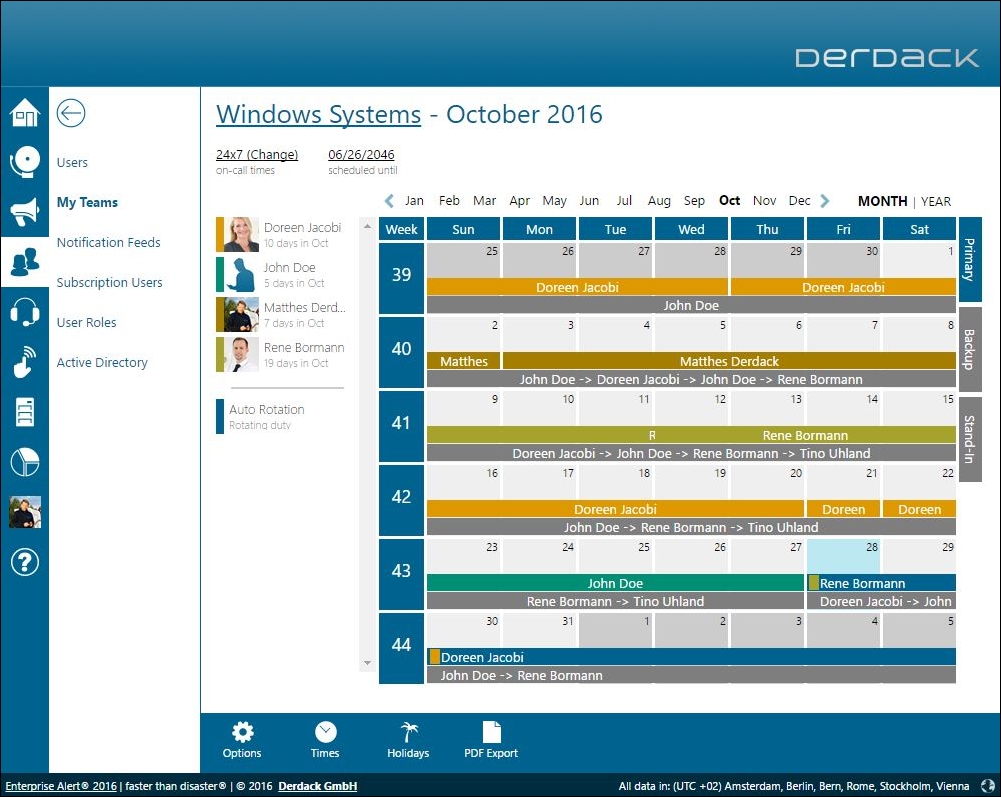Open Notification Feeds menu item
The image size is (1001, 797).
[109, 243]
